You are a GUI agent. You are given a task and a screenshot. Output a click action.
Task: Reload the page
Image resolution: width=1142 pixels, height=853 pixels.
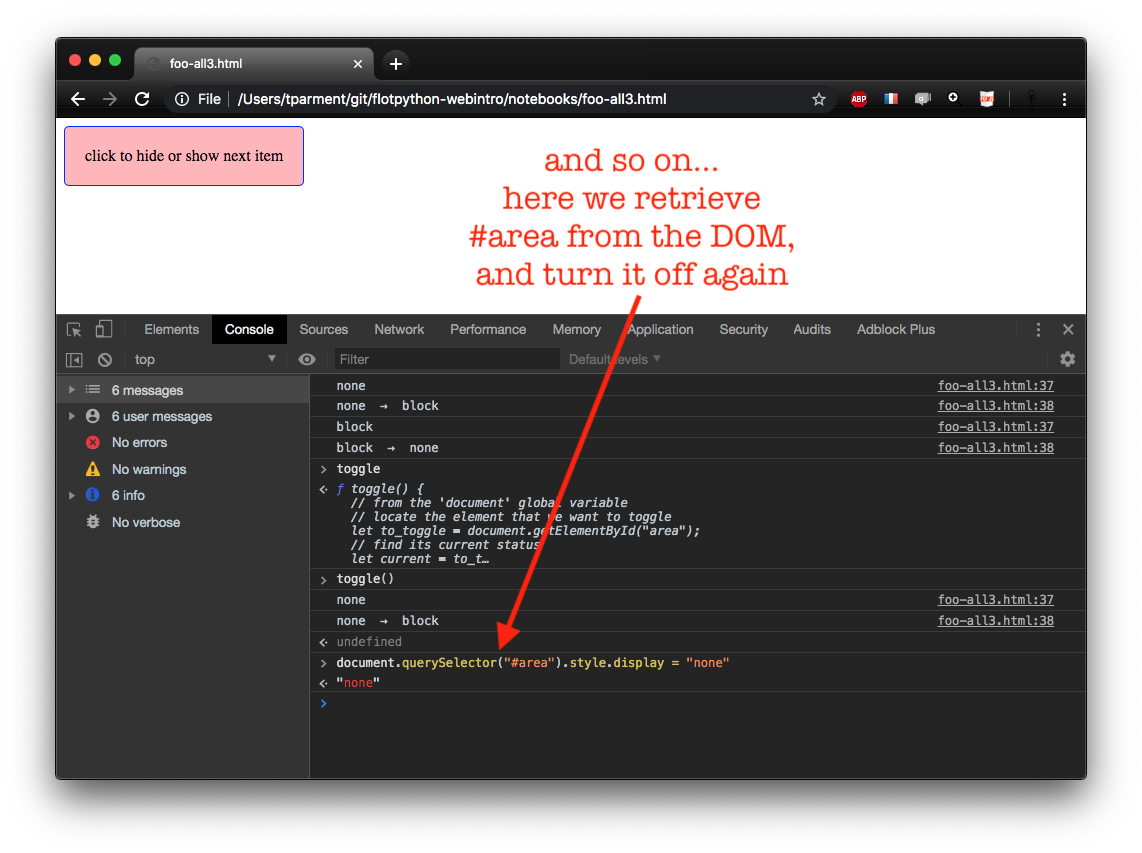(142, 99)
